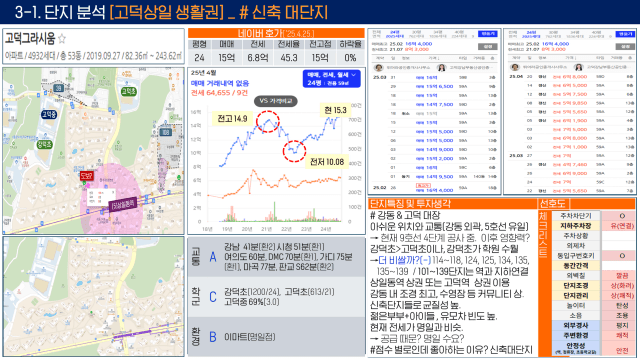Click the blue 더 비쌀까?(-) text
640x360 pixels.
pyautogui.click(x=404, y=260)
